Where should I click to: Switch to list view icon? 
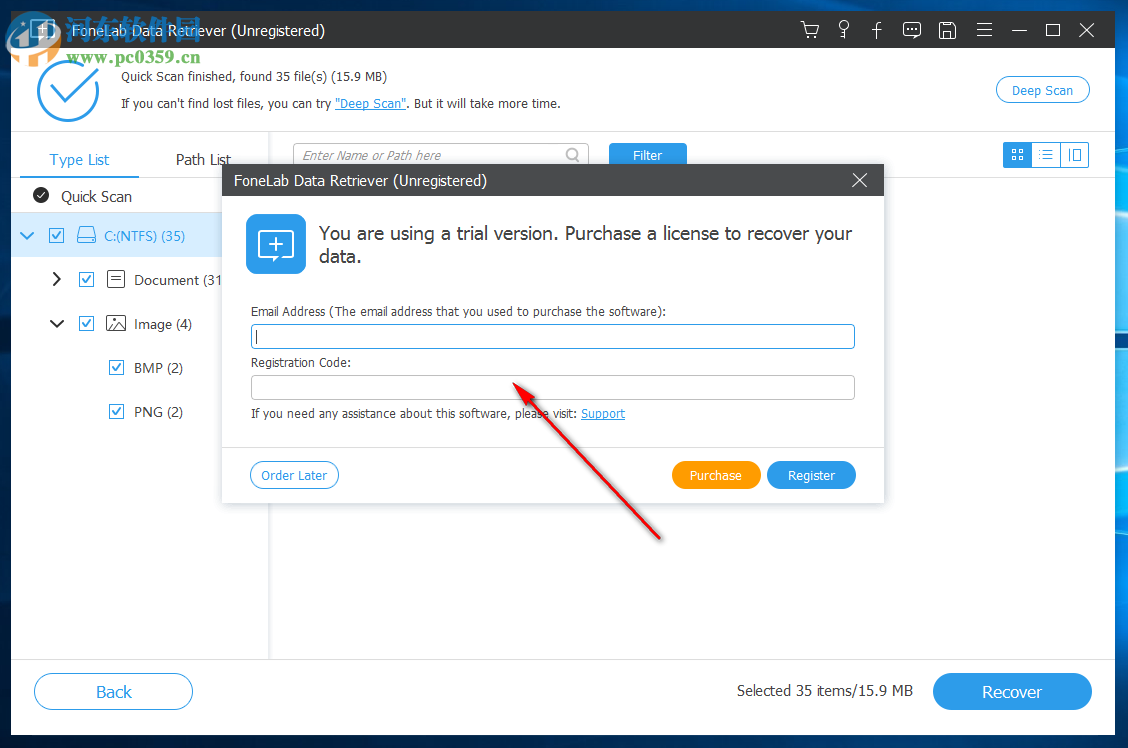1046,155
